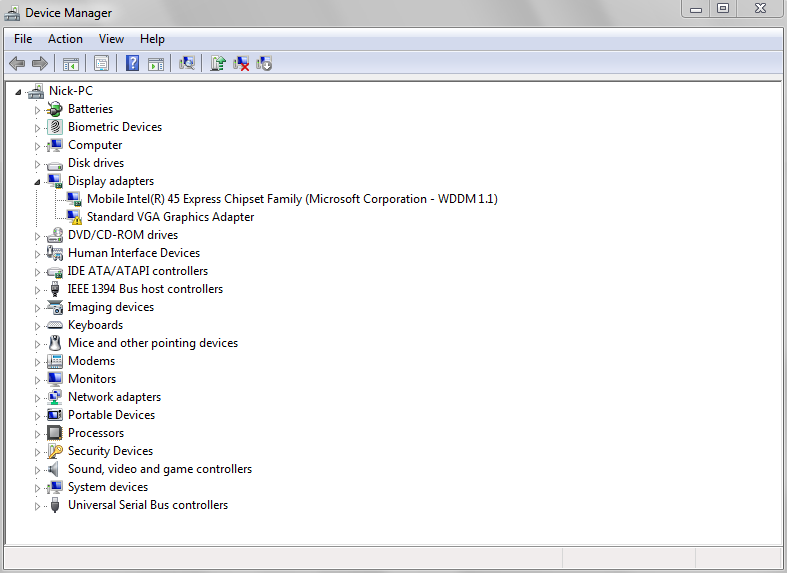Select the Biometric Devices label
The height and width of the screenshot is (573, 787).
point(115,127)
